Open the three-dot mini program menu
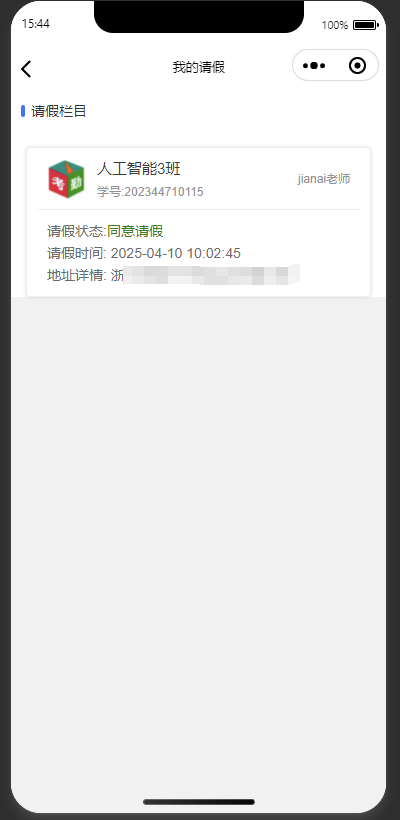400x820 pixels. pos(314,66)
